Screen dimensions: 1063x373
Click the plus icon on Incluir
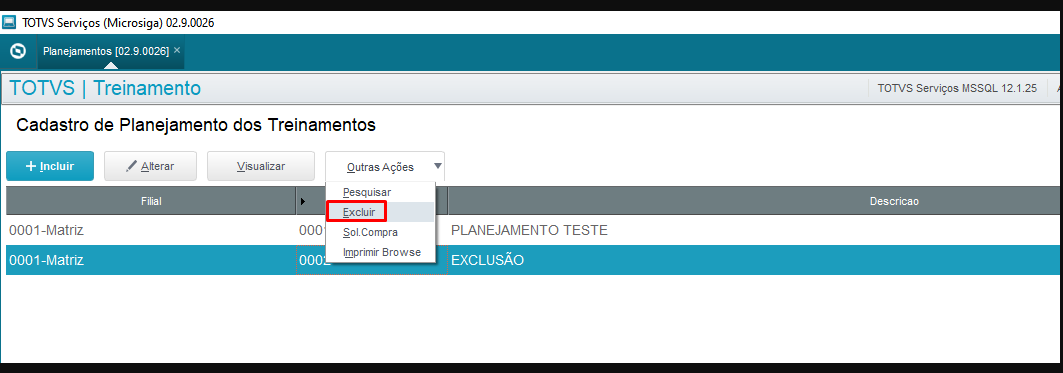[x=31, y=166]
